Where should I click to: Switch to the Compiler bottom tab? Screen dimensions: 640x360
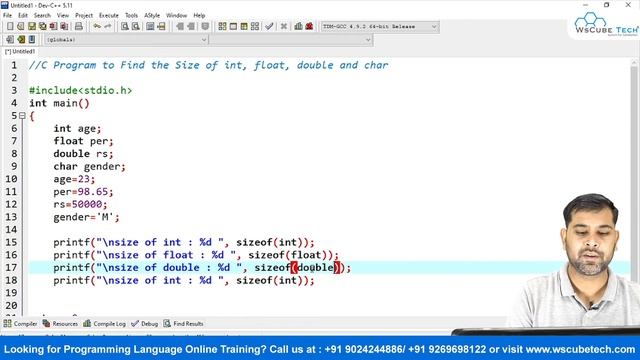pyautogui.click(x=20, y=324)
